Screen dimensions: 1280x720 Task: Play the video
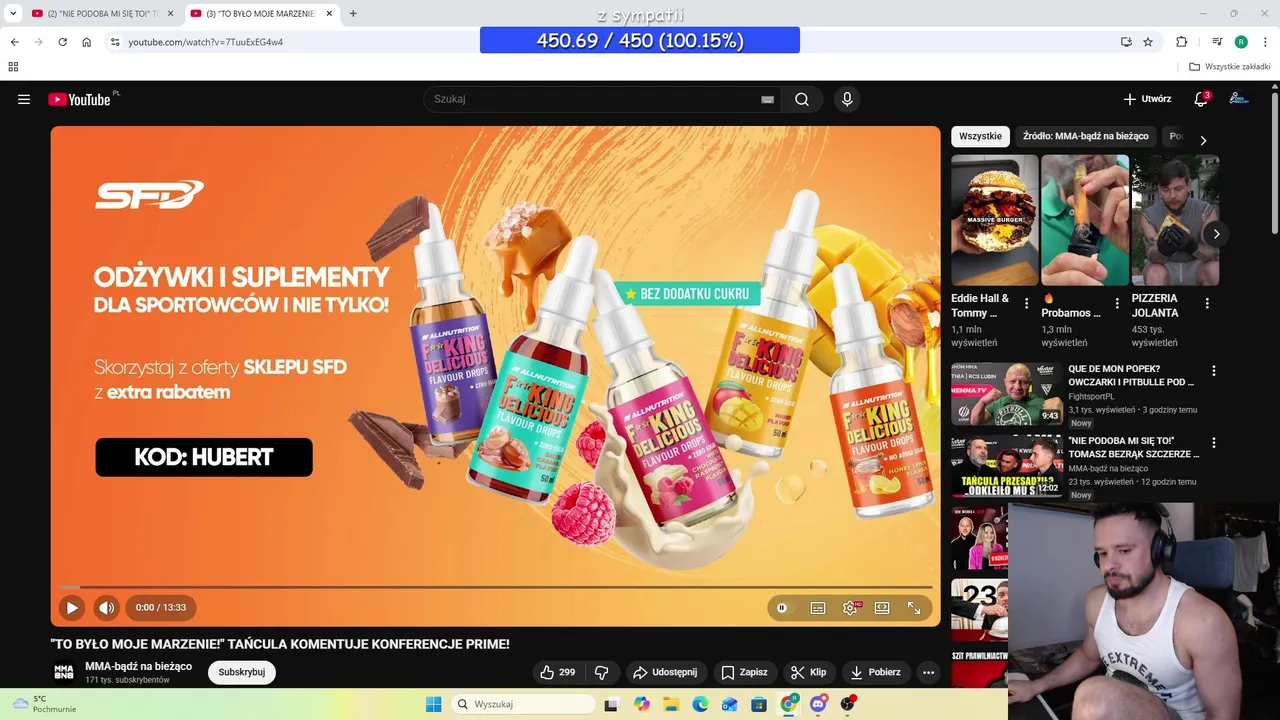pos(72,607)
